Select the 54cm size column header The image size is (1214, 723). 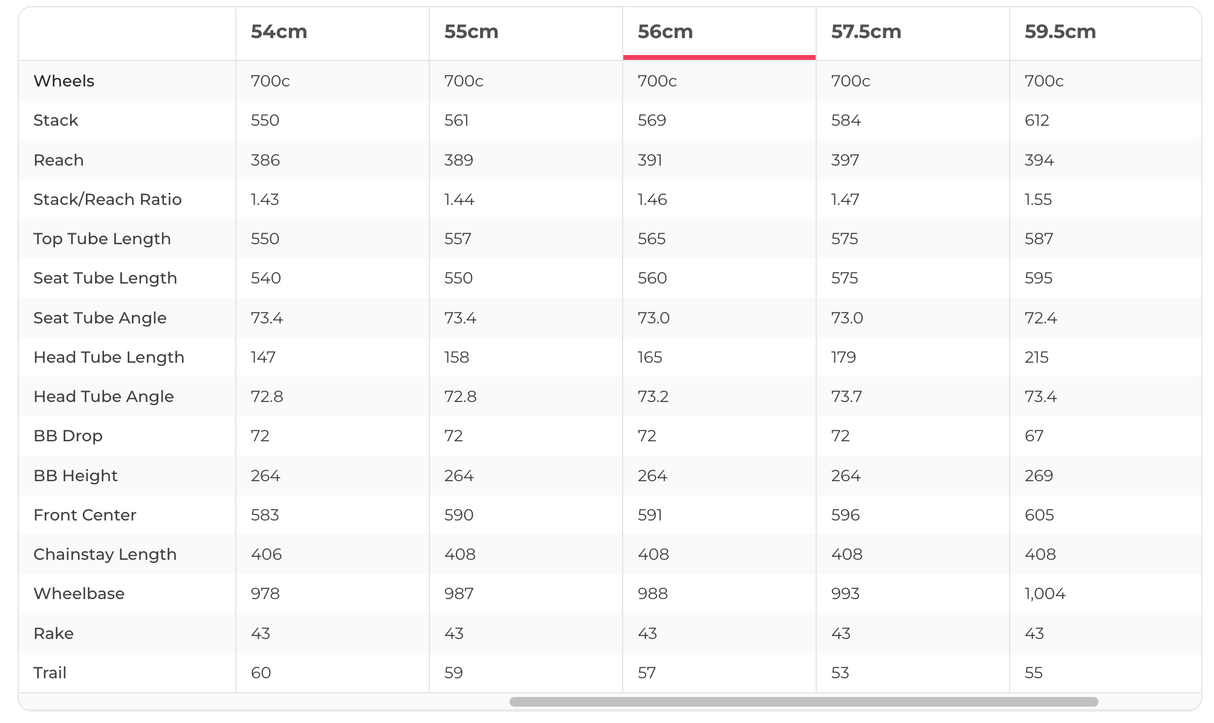(279, 32)
